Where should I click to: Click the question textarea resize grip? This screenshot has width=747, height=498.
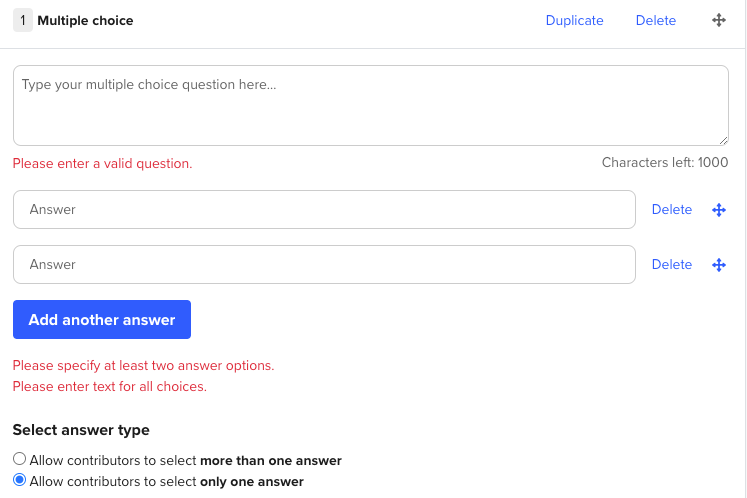tap(724, 141)
